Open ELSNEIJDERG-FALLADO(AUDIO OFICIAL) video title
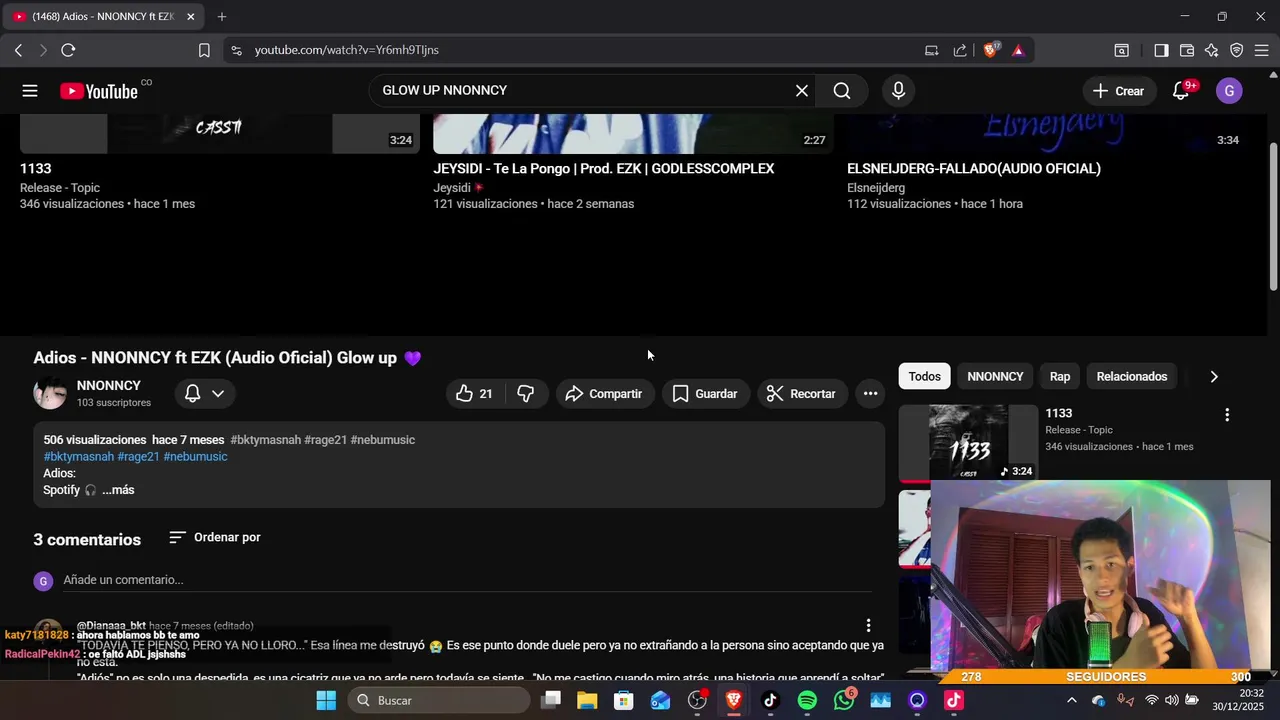The width and height of the screenshot is (1280, 720). pyautogui.click(x=974, y=169)
